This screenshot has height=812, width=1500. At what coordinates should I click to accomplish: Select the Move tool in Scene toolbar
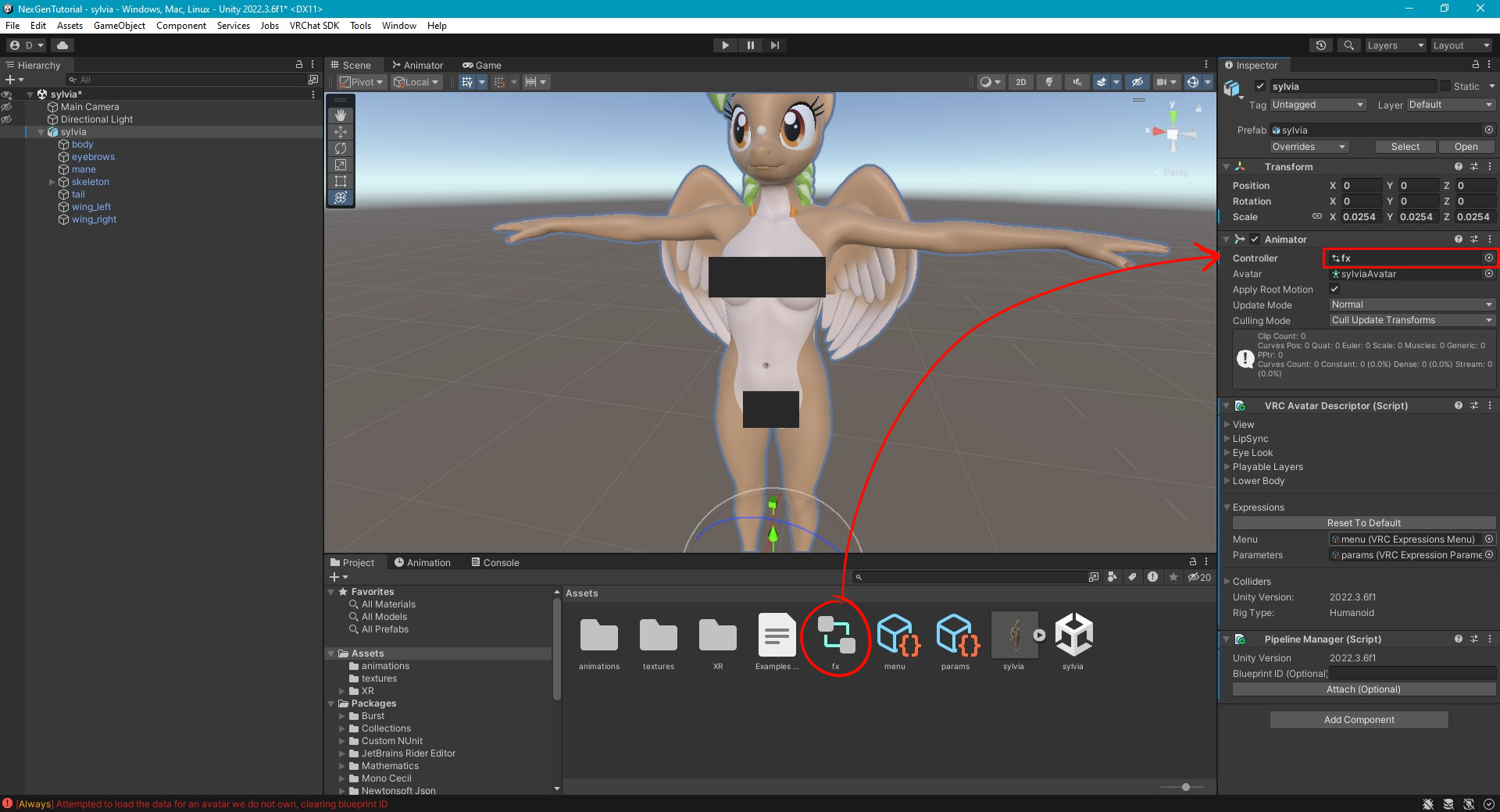341,132
